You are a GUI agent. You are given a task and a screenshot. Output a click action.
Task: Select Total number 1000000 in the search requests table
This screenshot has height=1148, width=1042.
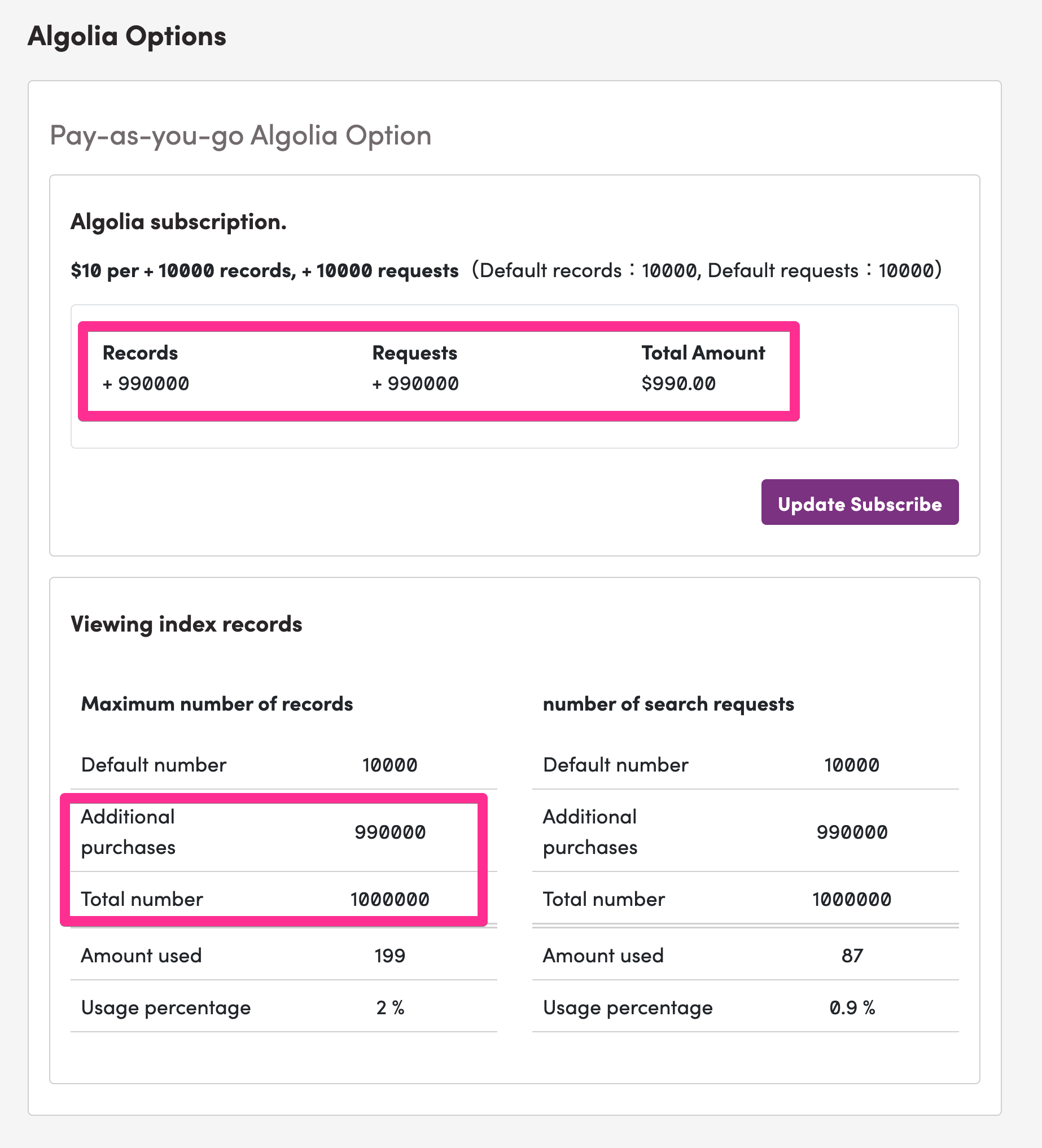tap(745, 899)
